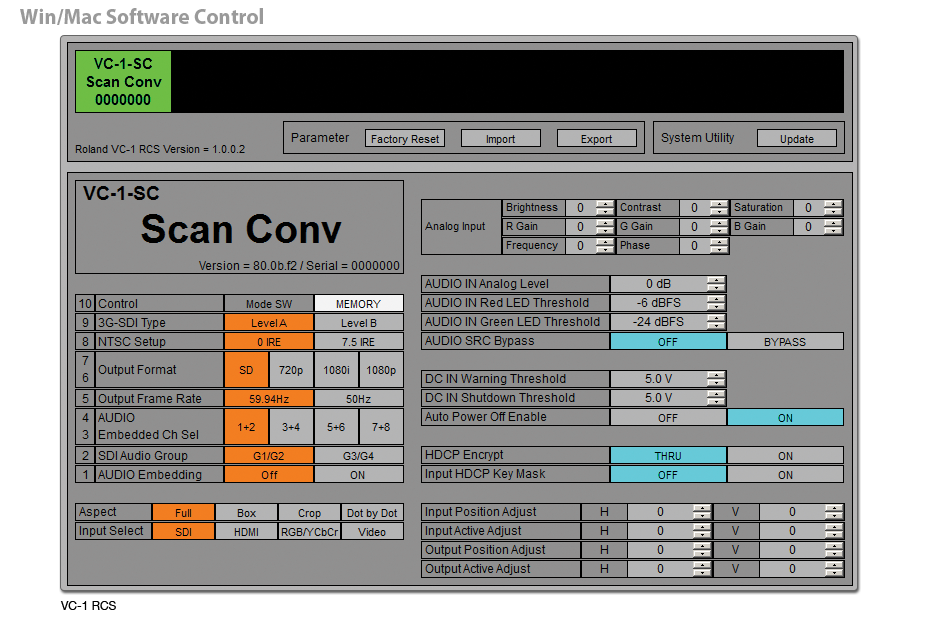Click the AUDIO IN Red LED Threshold stepper
This screenshot has width=932, height=620.
click(716, 303)
